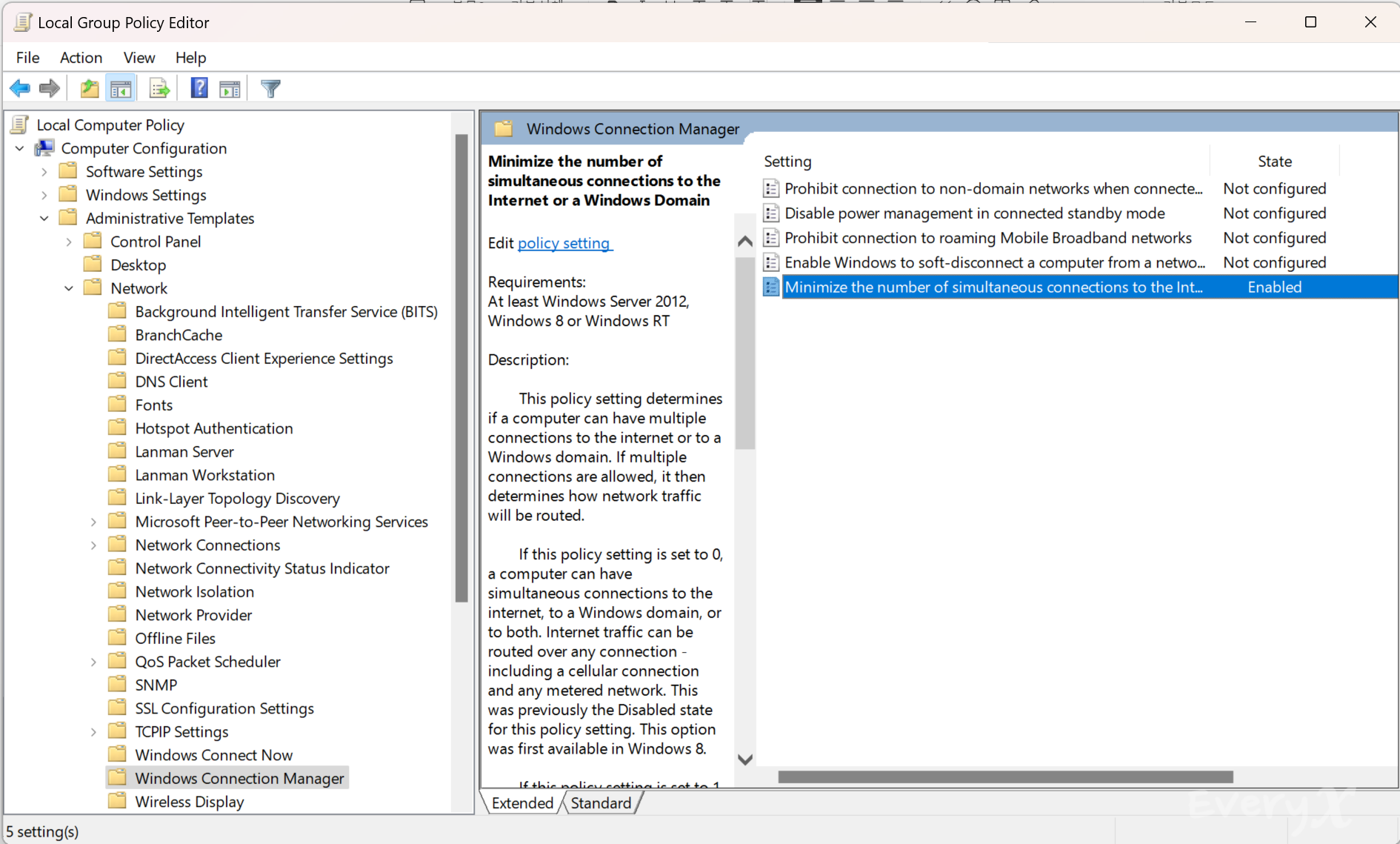Click the State column header
Viewport: 1400px width, 844px height.
(x=1274, y=162)
